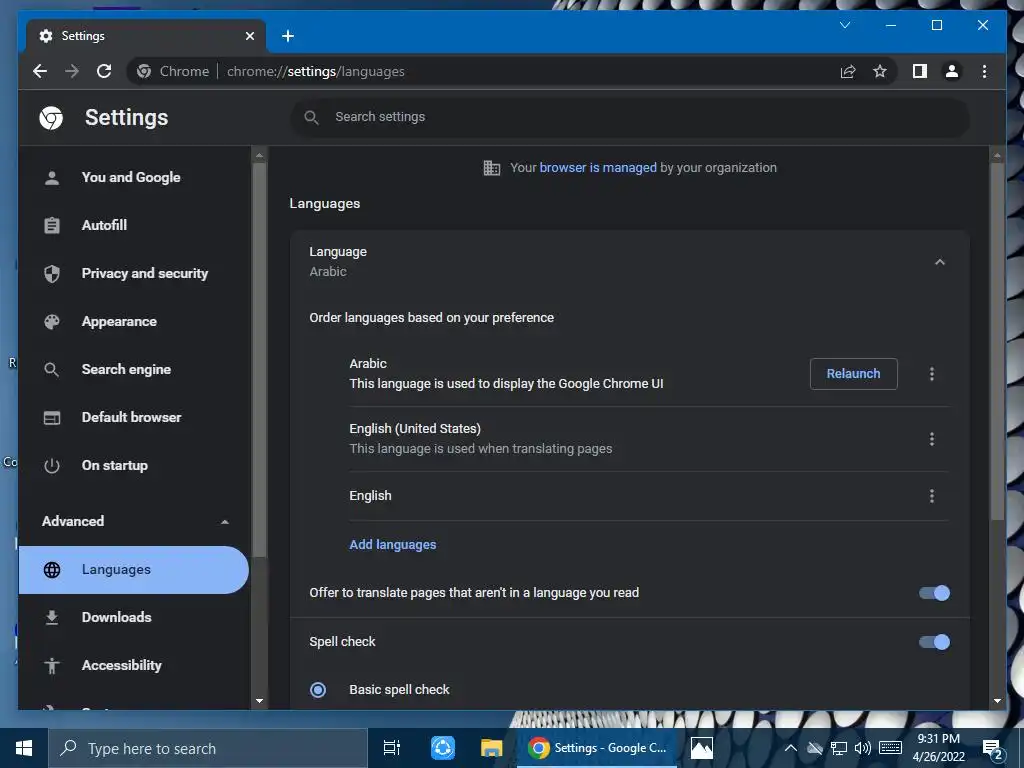Click the touch keyboard tray icon
Image resolution: width=1024 pixels, height=768 pixels.
(x=891, y=748)
